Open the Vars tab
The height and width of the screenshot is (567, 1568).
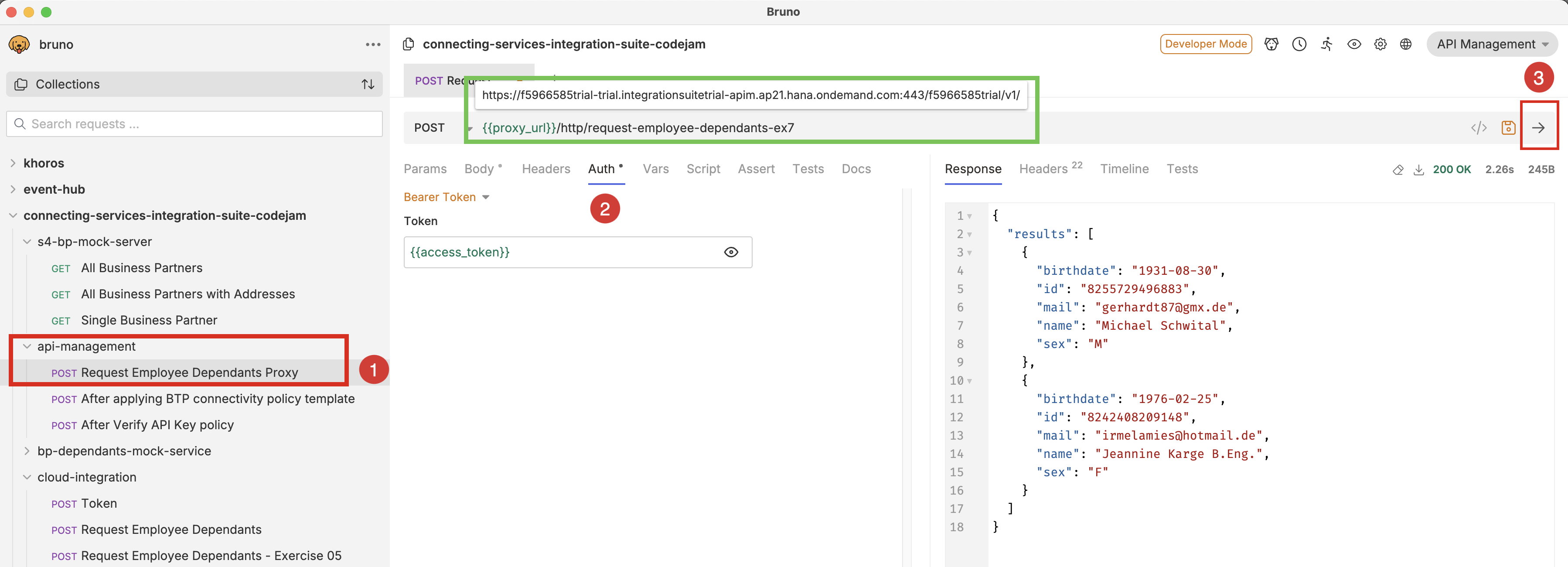coord(655,169)
